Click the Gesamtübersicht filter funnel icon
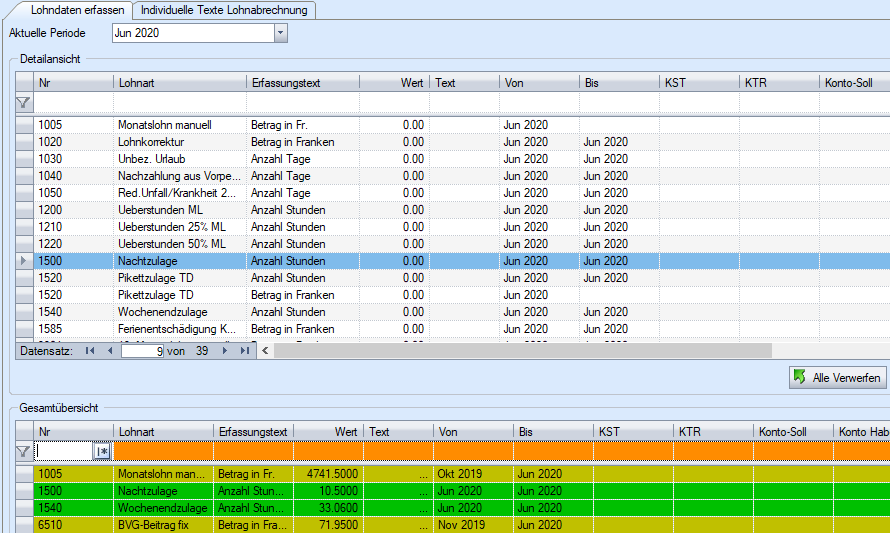Viewport: 890px width, 533px height. (24, 452)
